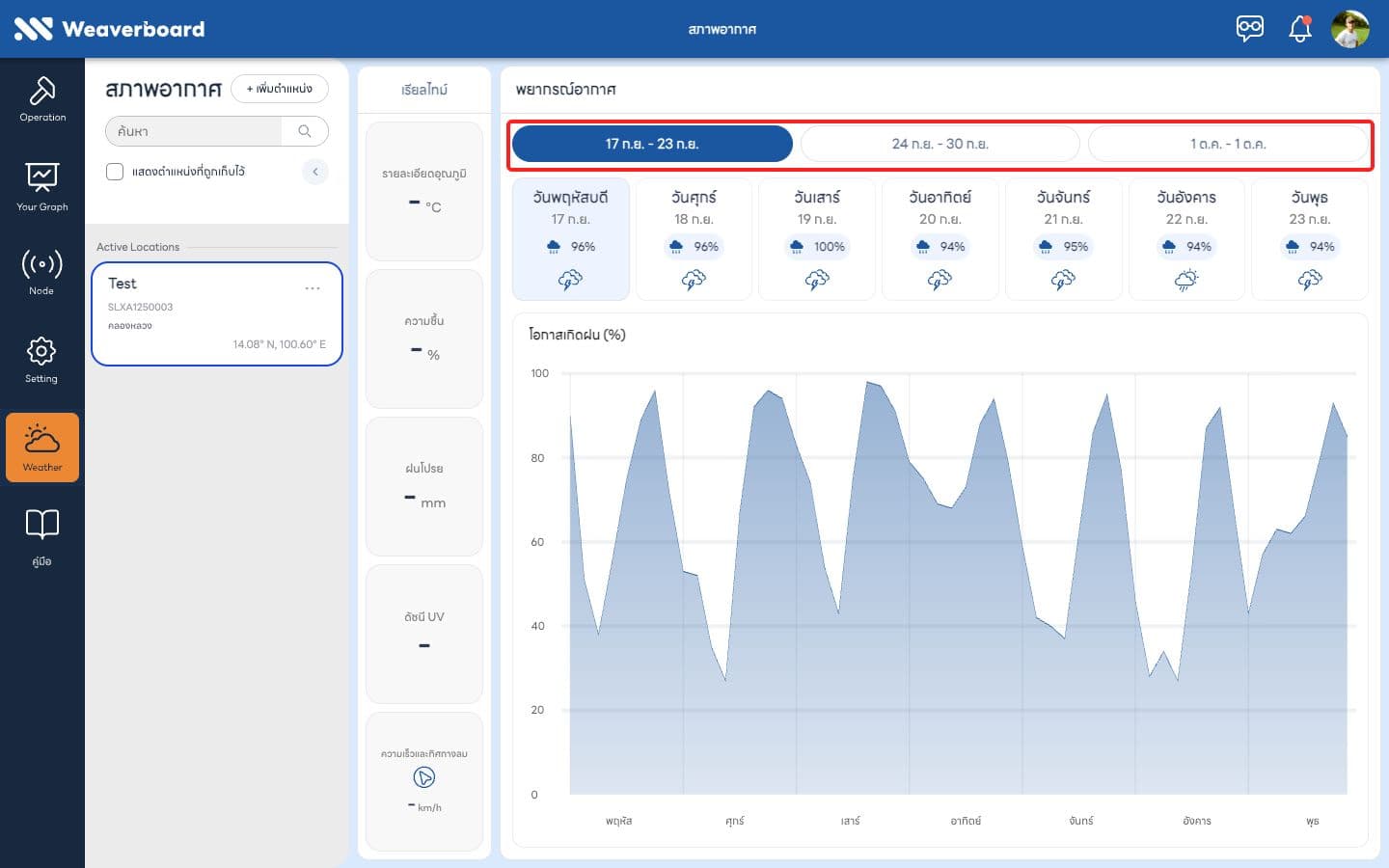The width and height of the screenshot is (1389, 868).
Task: Switch to the 24 ก.ย. - 30 ก.ย. tab
Action: (940, 144)
